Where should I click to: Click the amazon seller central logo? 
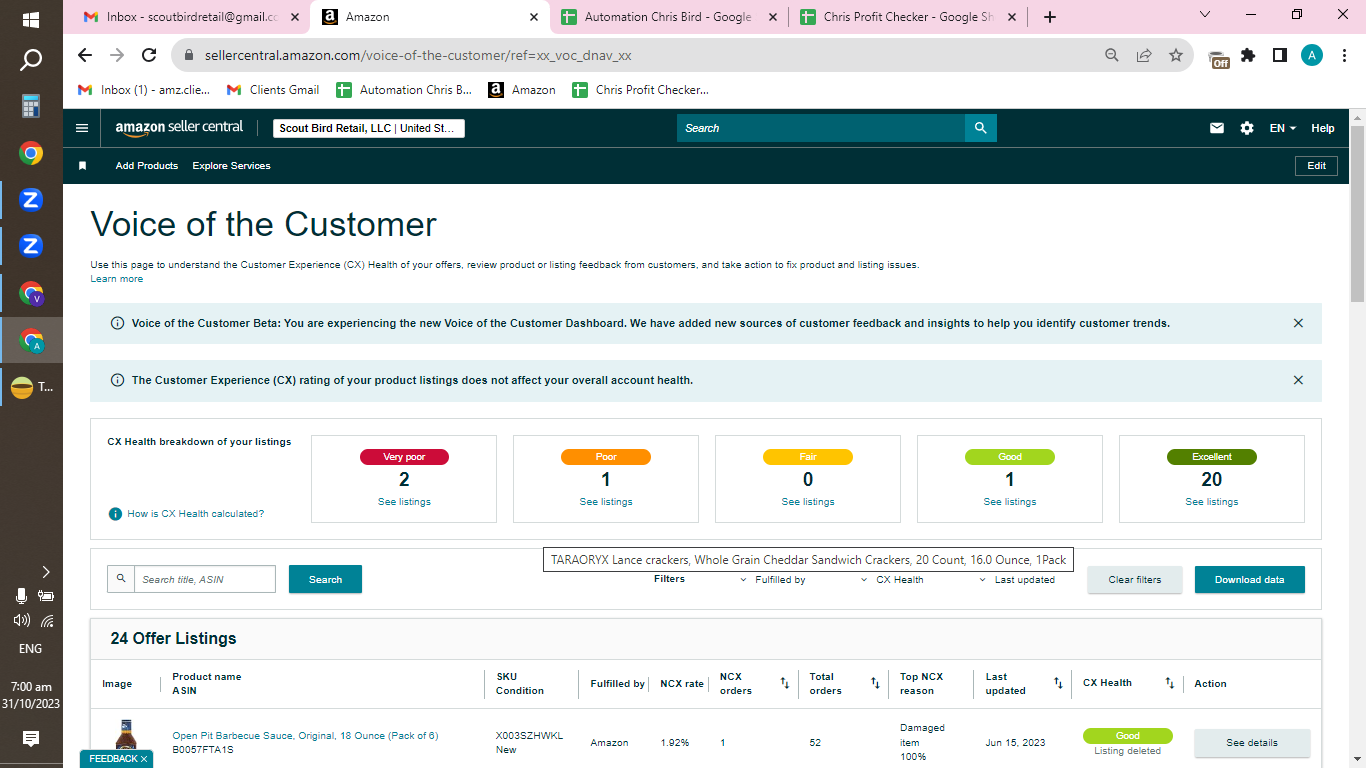coord(179,128)
